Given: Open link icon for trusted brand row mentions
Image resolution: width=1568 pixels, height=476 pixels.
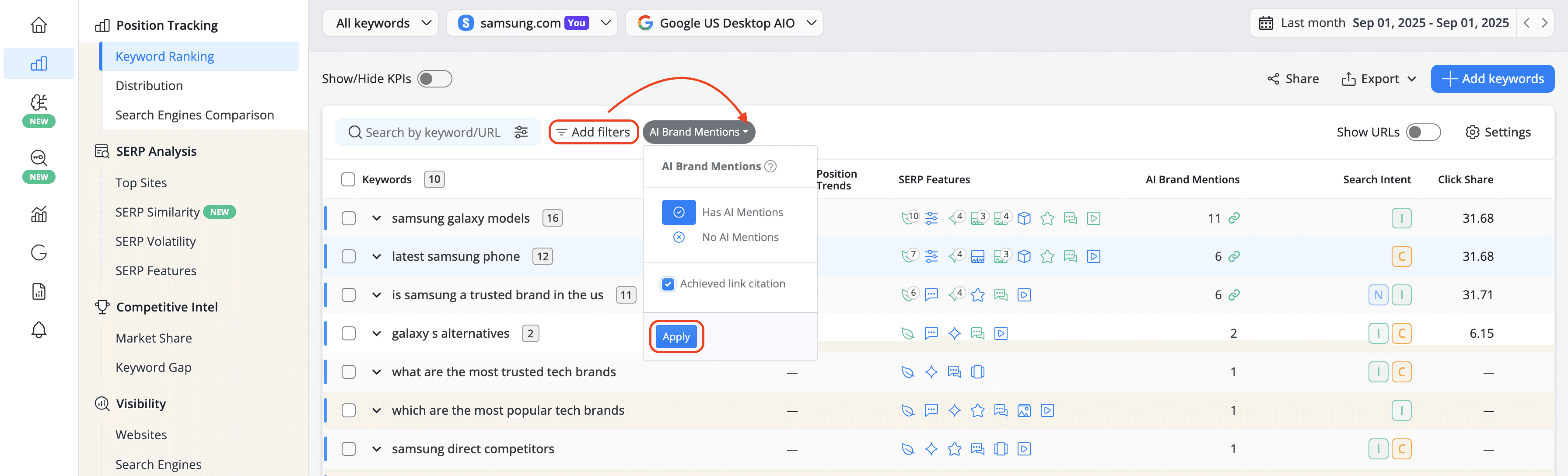Looking at the screenshot, I should (1234, 294).
